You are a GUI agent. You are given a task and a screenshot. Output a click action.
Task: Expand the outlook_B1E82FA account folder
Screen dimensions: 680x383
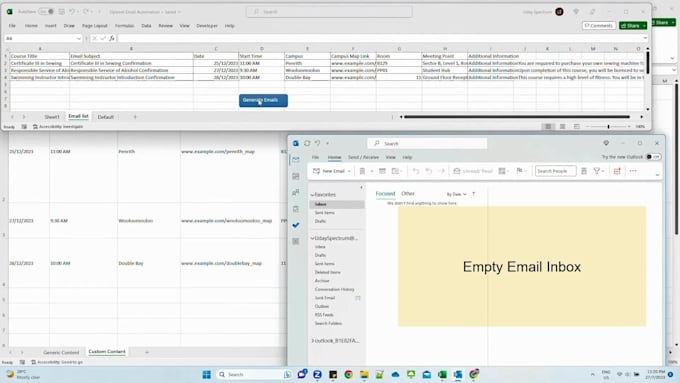(313, 341)
